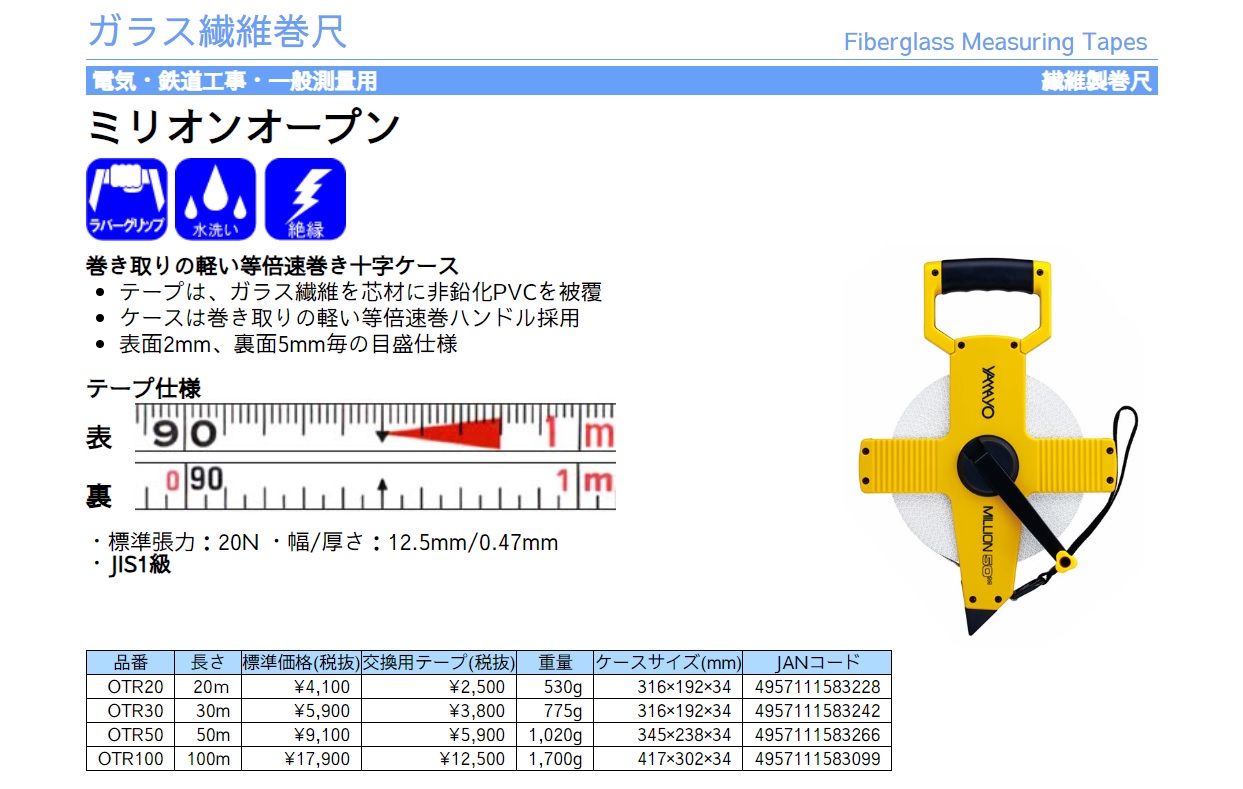Click JAN code 4957111583228
This screenshot has width=1243, height=789.
[817, 686]
